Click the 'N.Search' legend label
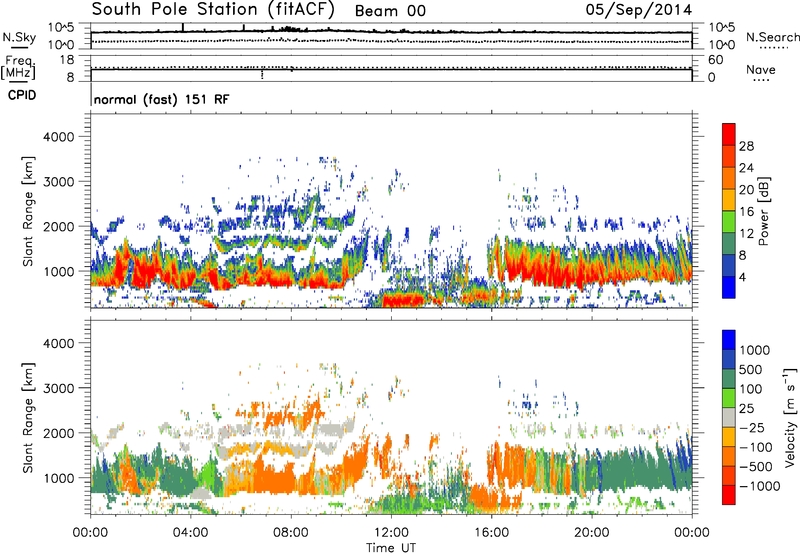The image size is (800, 554). tap(772, 37)
